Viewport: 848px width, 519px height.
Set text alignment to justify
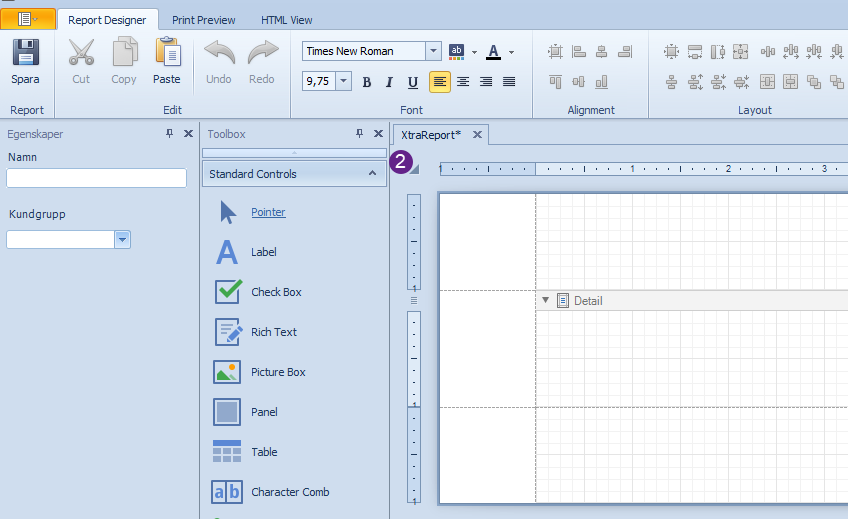[509, 82]
